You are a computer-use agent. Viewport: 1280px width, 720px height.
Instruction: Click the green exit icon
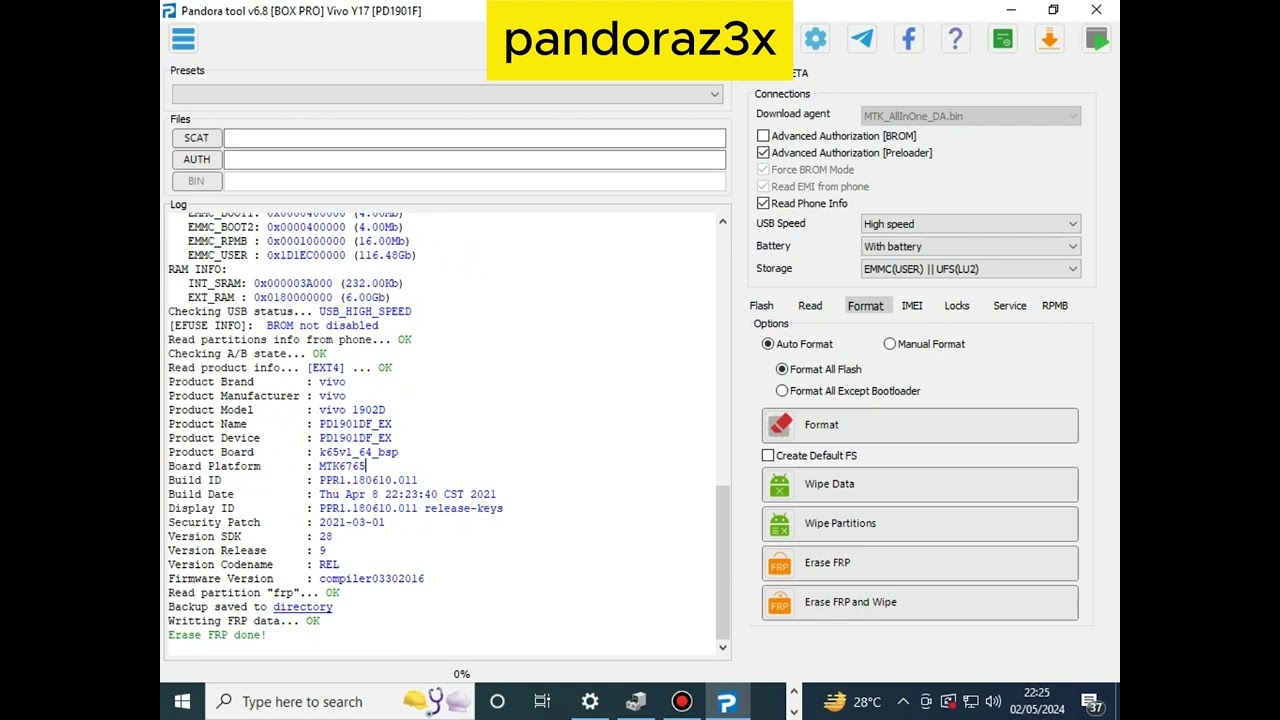1096,39
